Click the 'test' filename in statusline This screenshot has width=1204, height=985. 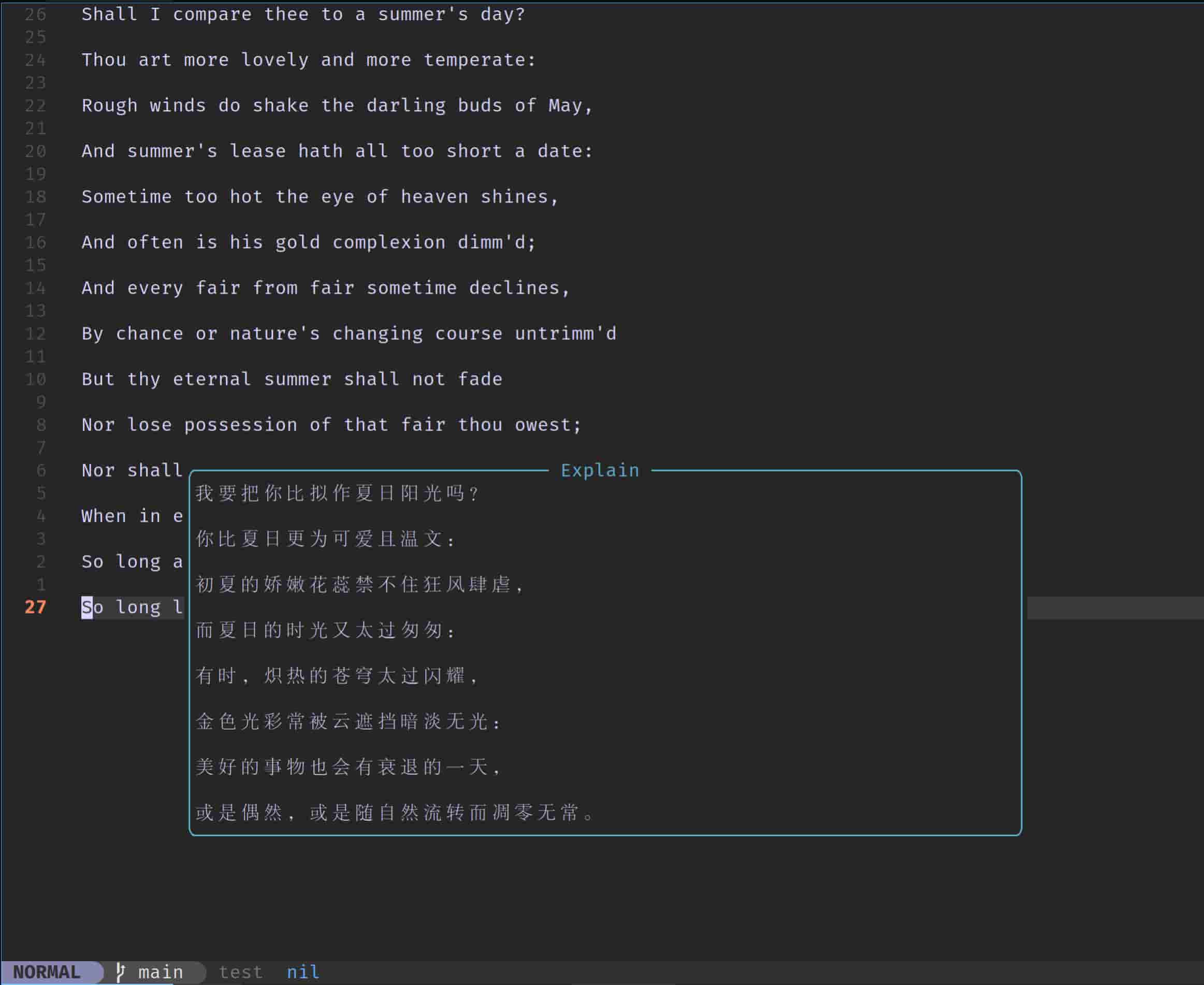pos(241,972)
